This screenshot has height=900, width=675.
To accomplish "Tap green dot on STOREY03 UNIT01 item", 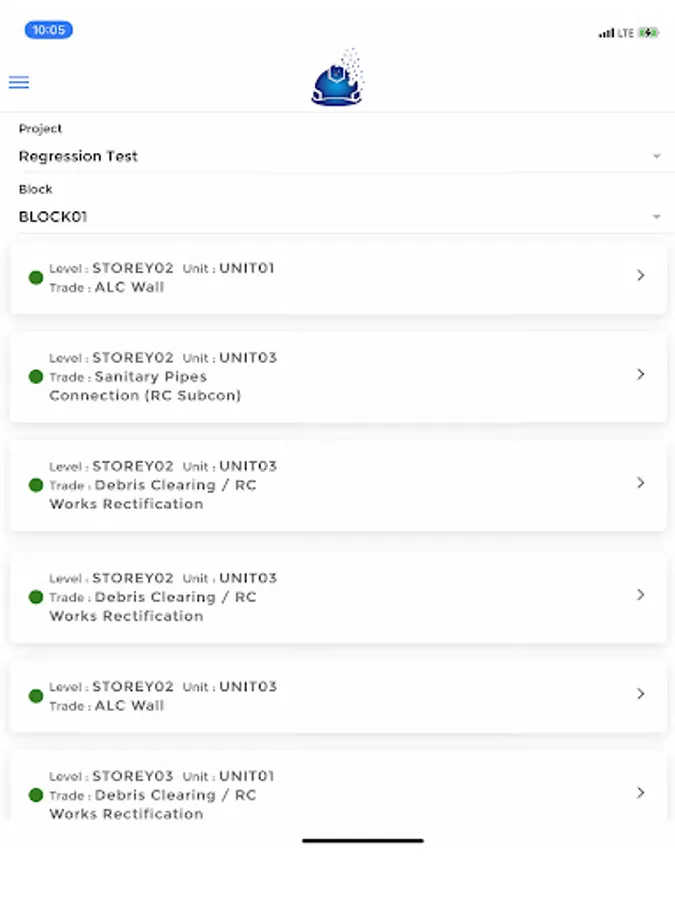I will (x=36, y=795).
